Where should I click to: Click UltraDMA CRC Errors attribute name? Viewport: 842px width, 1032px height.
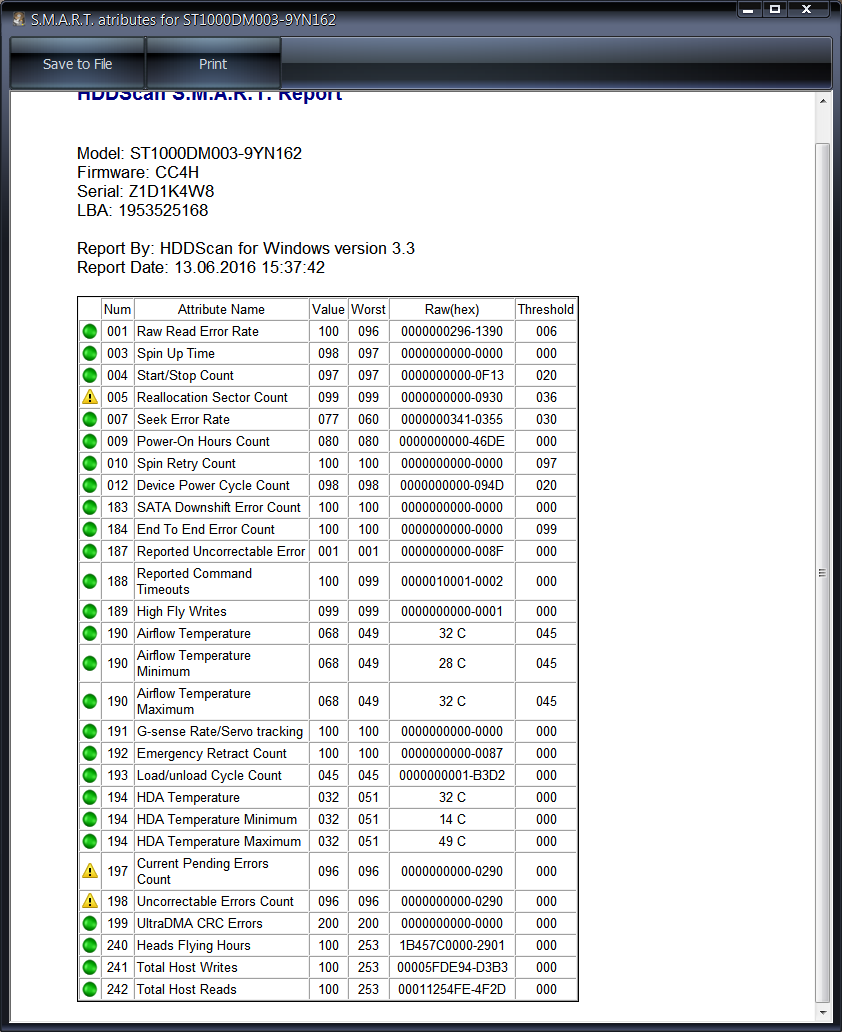pos(199,923)
